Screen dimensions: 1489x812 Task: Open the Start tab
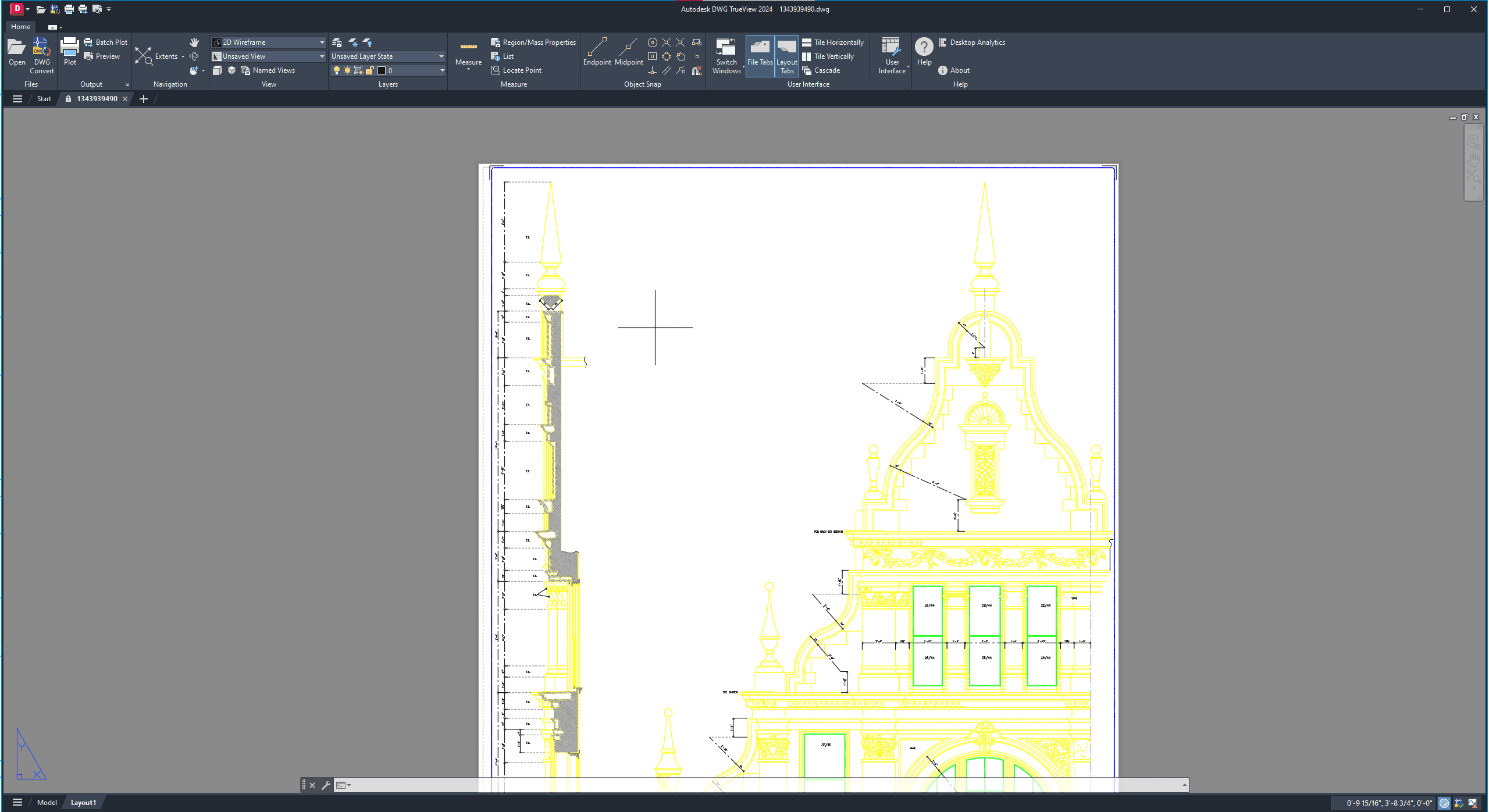coord(43,98)
